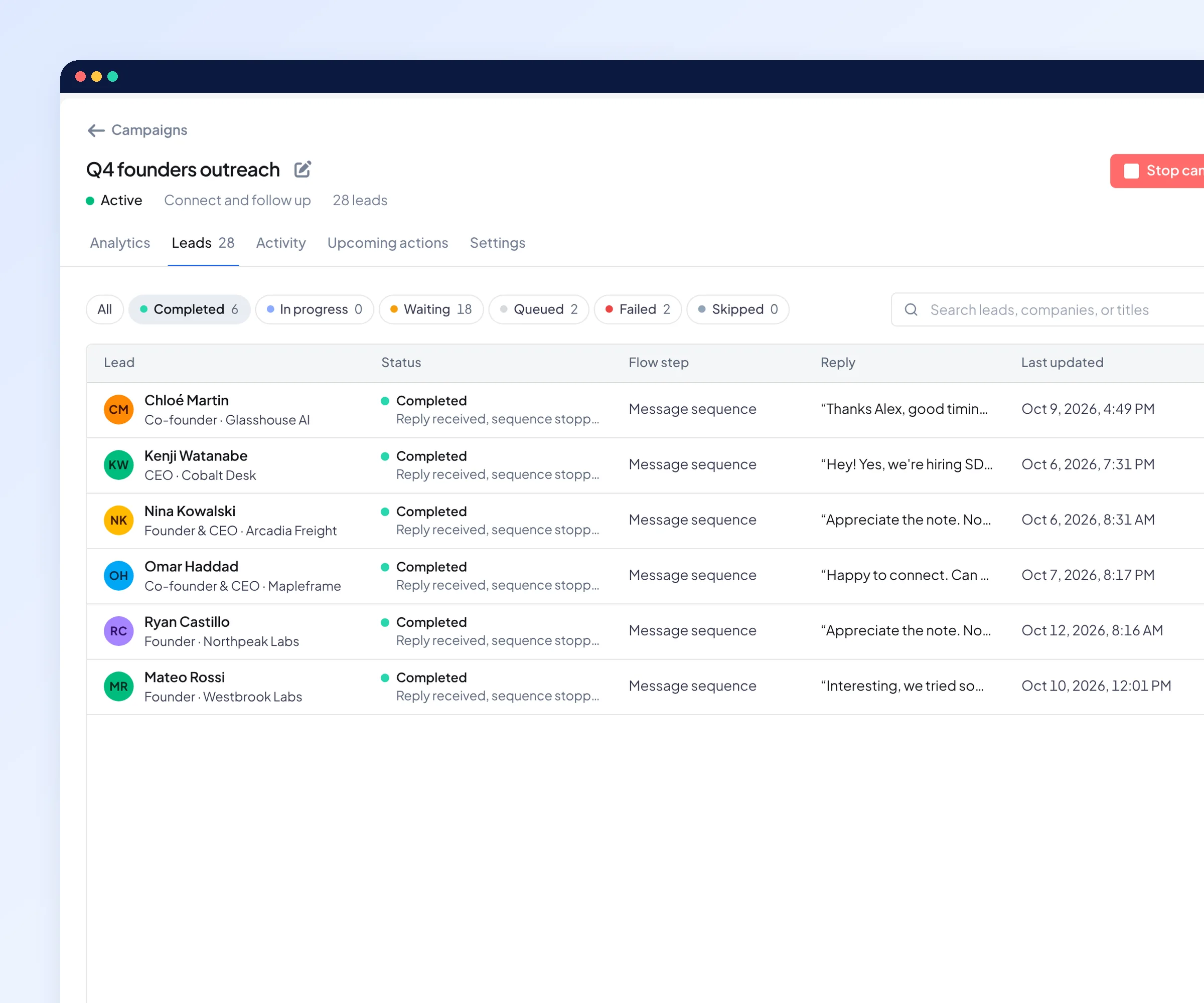Switch to the Activity tab
The height and width of the screenshot is (1003, 1204).
(x=281, y=243)
